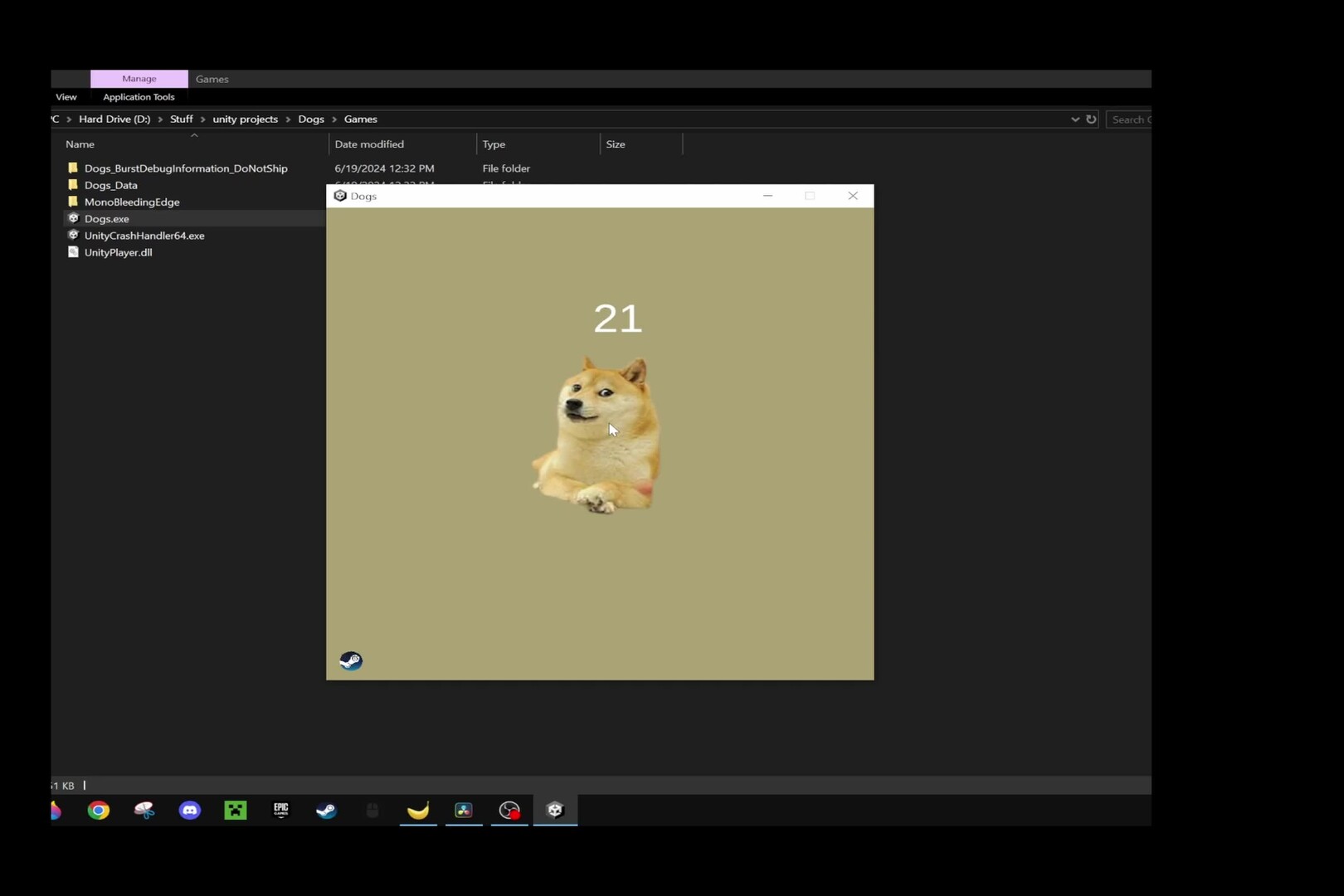Navigate to unity projects in breadcrumb
The height and width of the screenshot is (896, 1344).
(x=245, y=119)
